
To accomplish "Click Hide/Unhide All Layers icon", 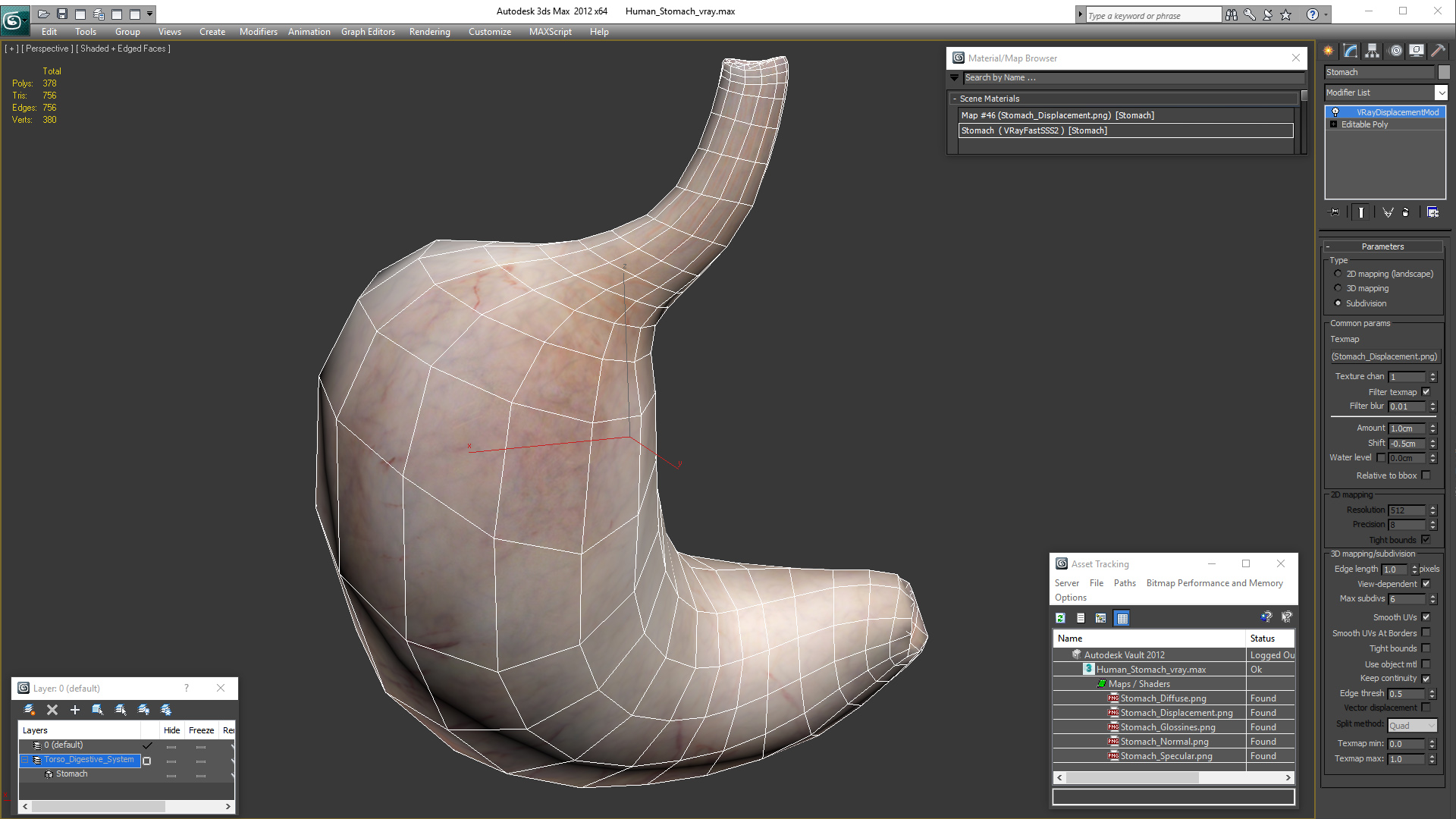I will (x=143, y=710).
